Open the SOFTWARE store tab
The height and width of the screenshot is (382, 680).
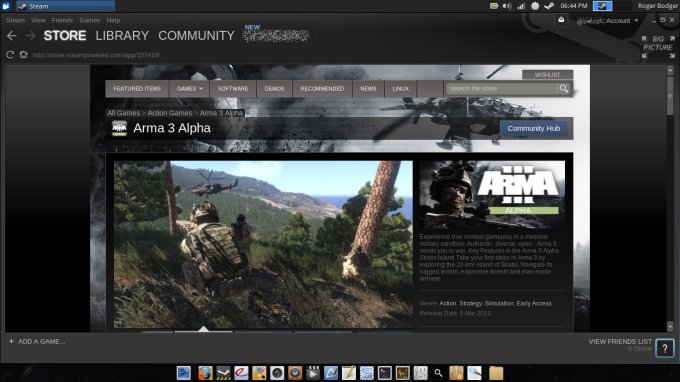(x=233, y=88)
